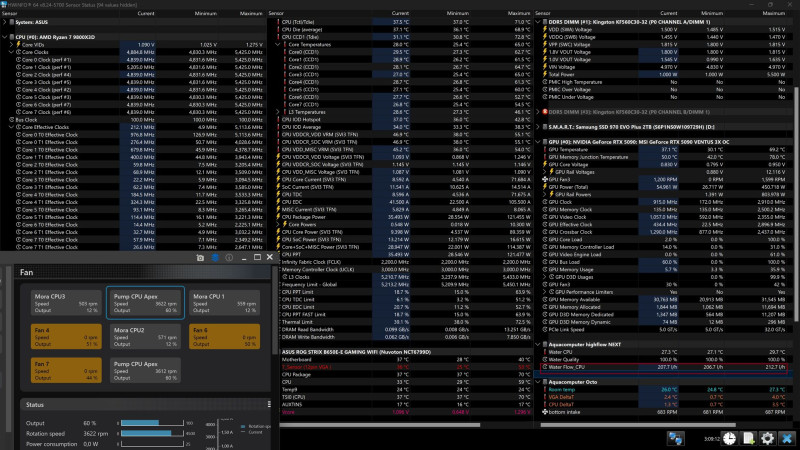Collapse the Core Effective Clocks group

pos(11,127)
